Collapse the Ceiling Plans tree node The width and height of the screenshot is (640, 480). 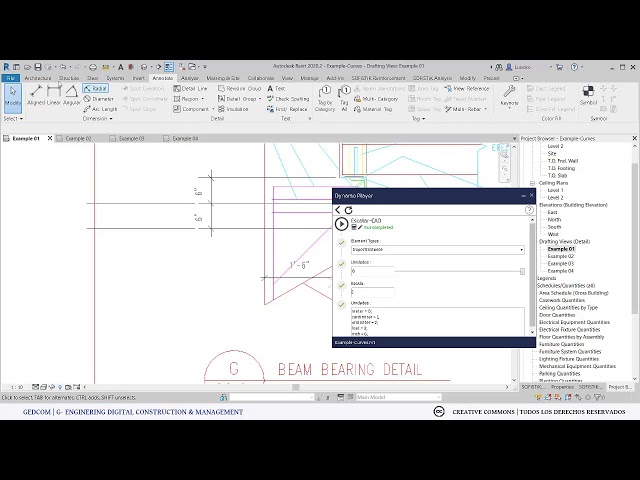(x=532, y=183)
